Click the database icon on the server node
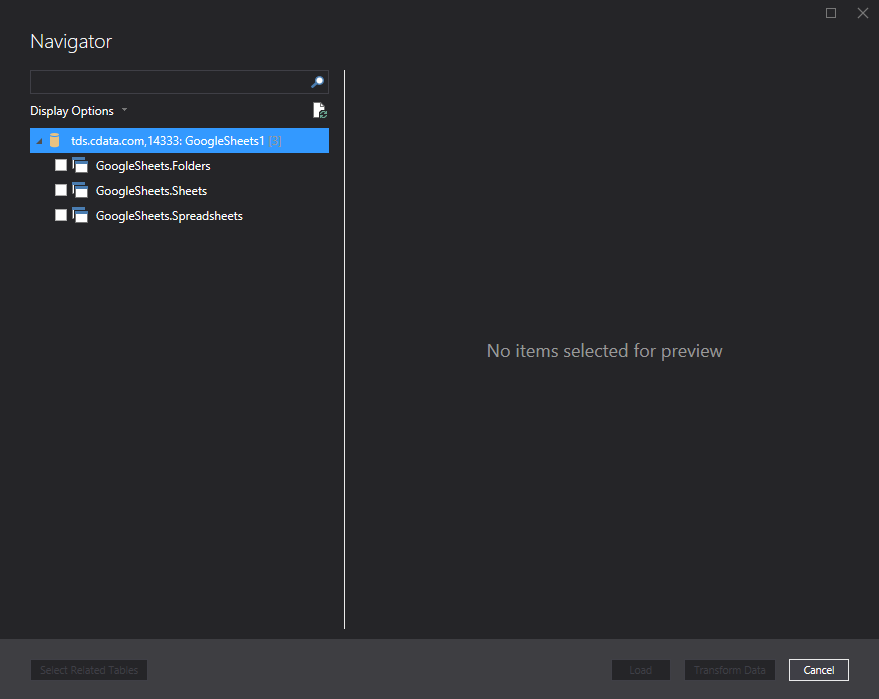The height and width of the screenshot is (699, 879). [53, 140]
